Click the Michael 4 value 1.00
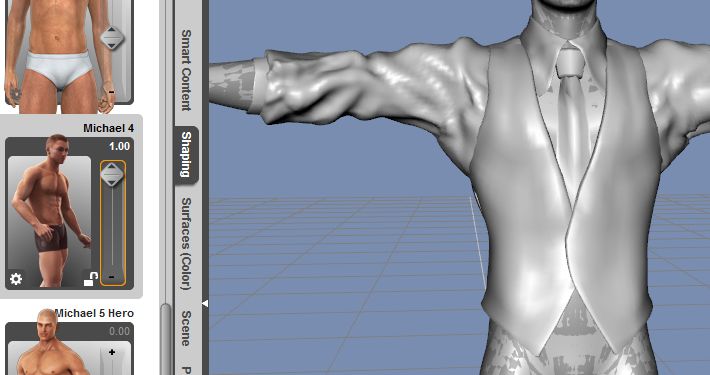Image resolution: width=710 pixels, height=375 pixels. (x=120, y=146)
